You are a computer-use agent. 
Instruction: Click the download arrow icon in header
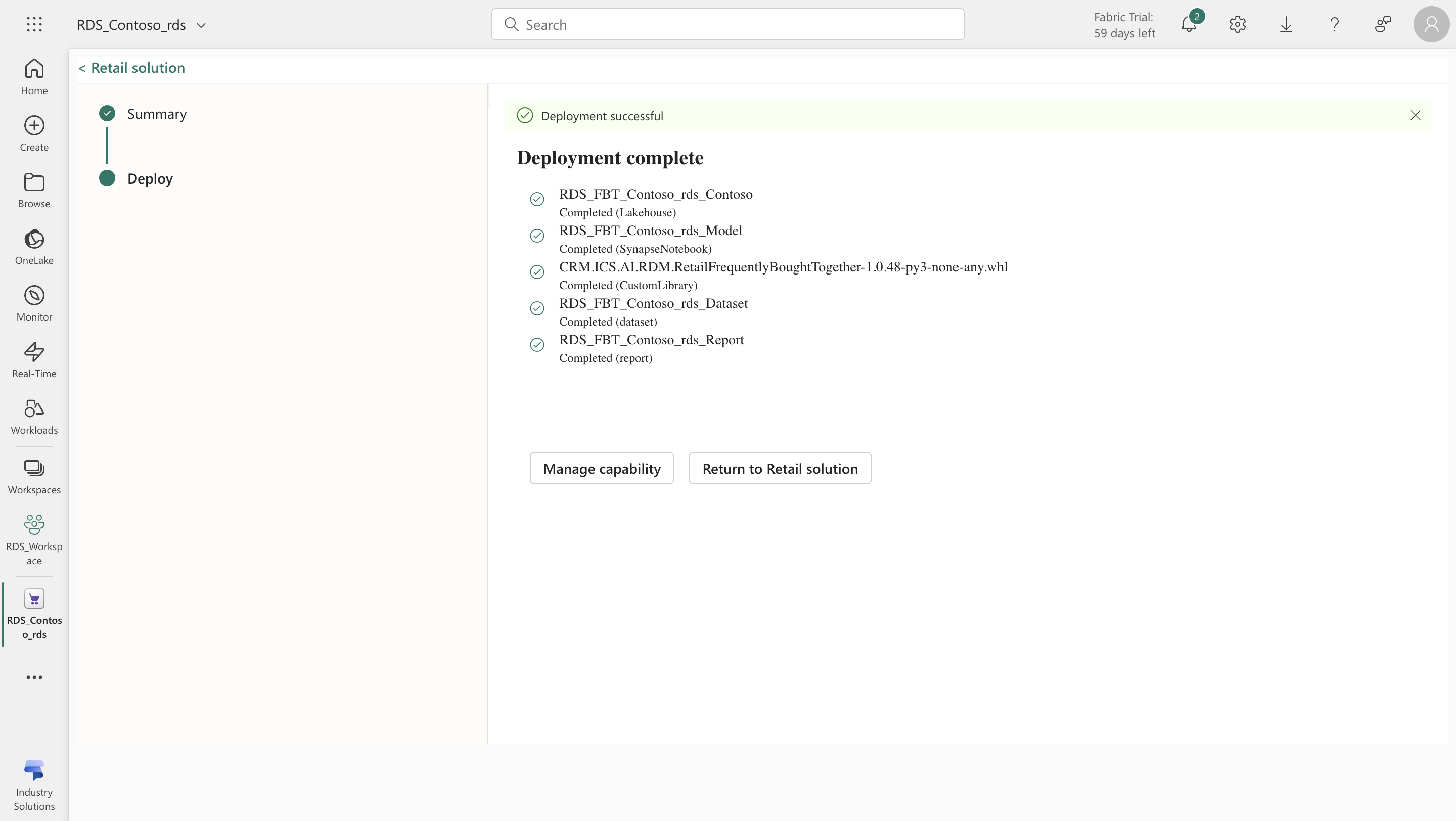pyautogui.click(x=1286, y=24)
